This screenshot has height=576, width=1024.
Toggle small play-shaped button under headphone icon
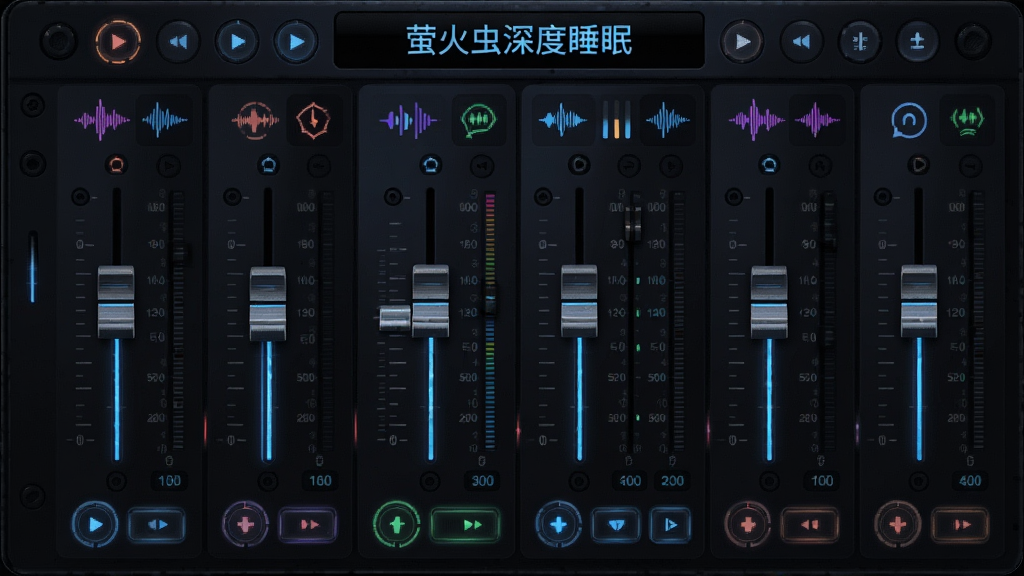click(x=919, y=165)
